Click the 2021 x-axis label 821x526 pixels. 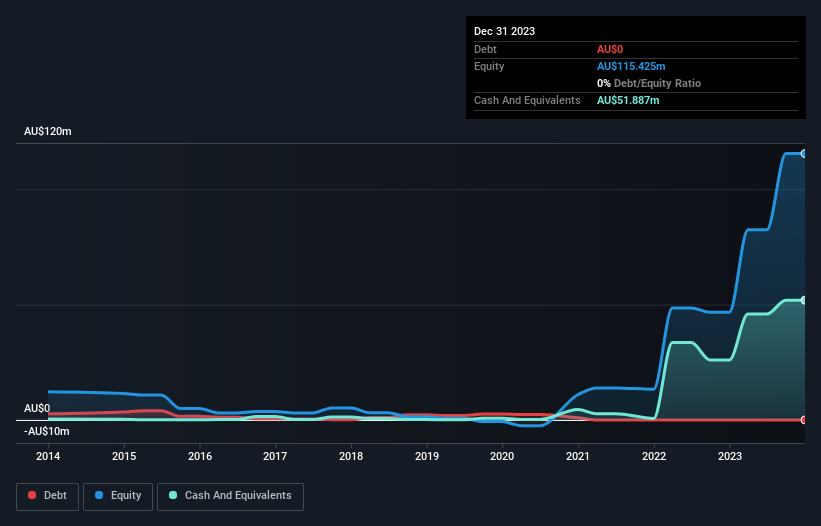click(x=578, y=456)
